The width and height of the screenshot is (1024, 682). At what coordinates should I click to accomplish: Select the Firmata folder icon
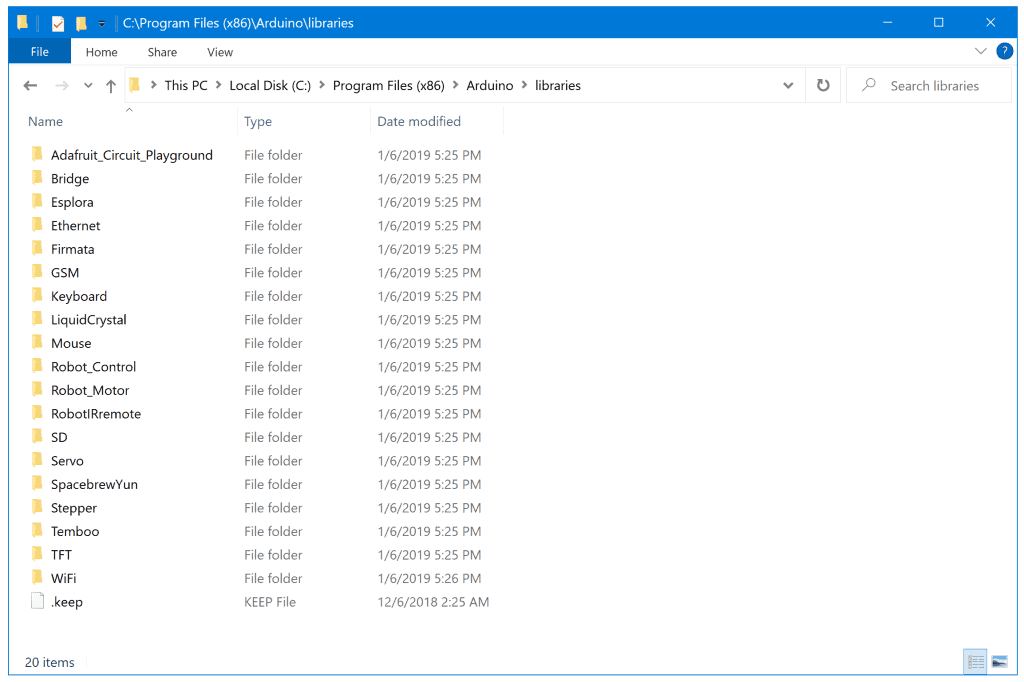37,249
